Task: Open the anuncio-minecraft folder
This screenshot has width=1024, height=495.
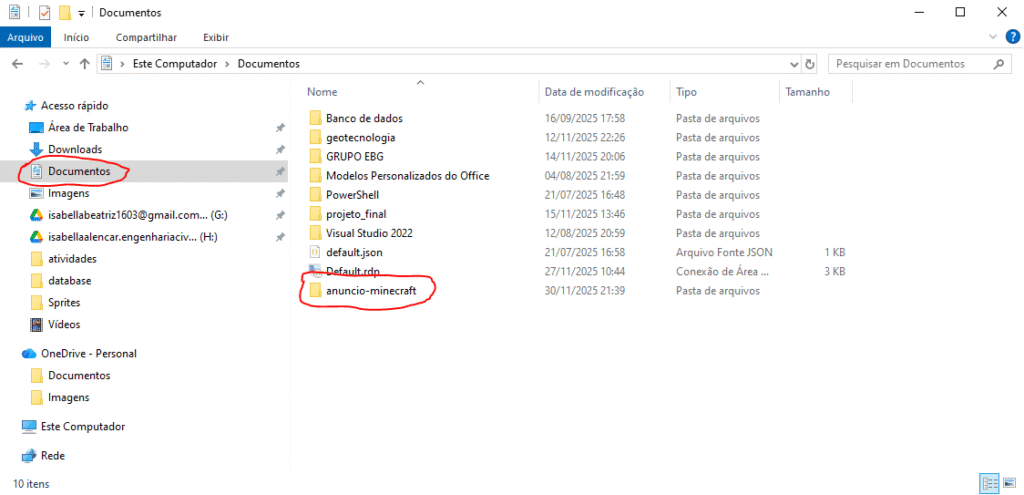Action: (370, 290)
